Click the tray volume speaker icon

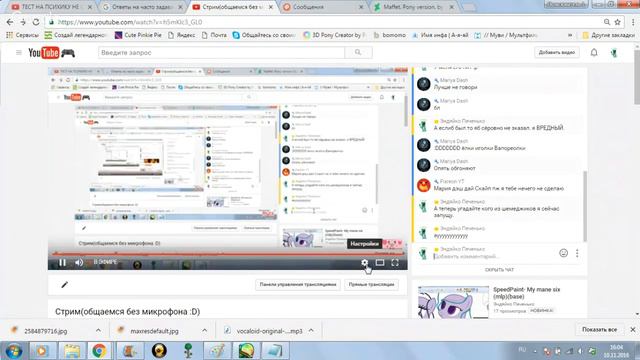(580, 351)
